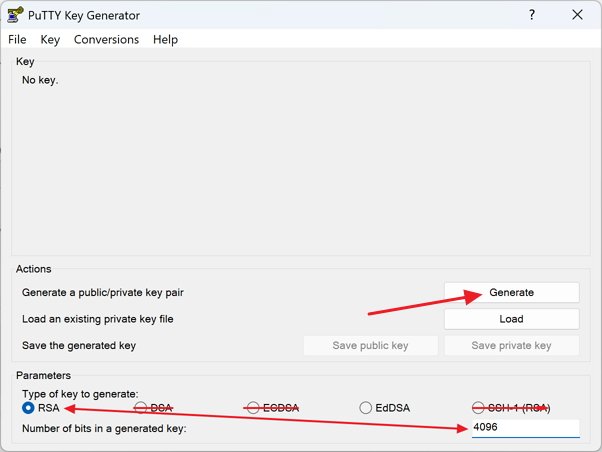Select the RSA key type
The image size is (602, 452).
pyautogui.click(x=29, y=408)
